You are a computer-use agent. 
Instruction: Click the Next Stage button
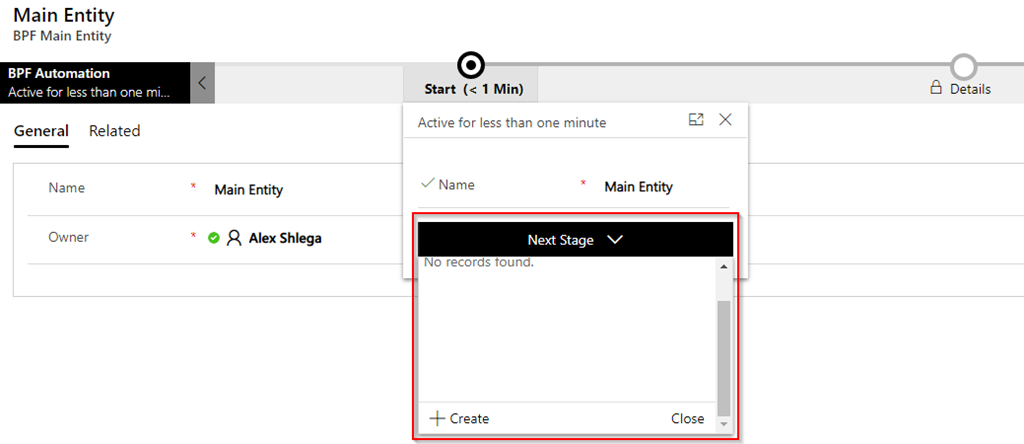[575, 240]
